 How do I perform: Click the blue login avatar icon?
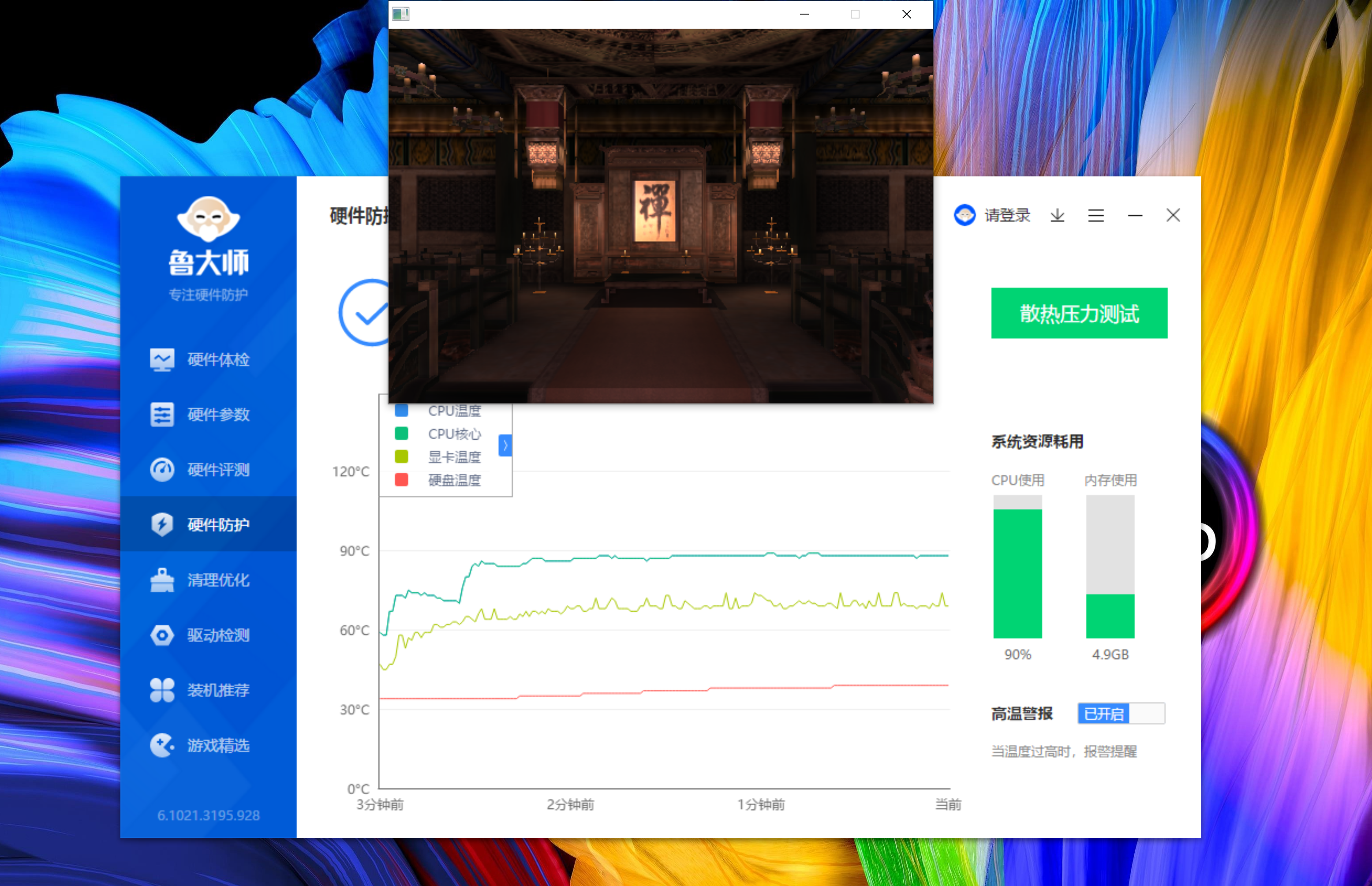click(x=965, y=215)
